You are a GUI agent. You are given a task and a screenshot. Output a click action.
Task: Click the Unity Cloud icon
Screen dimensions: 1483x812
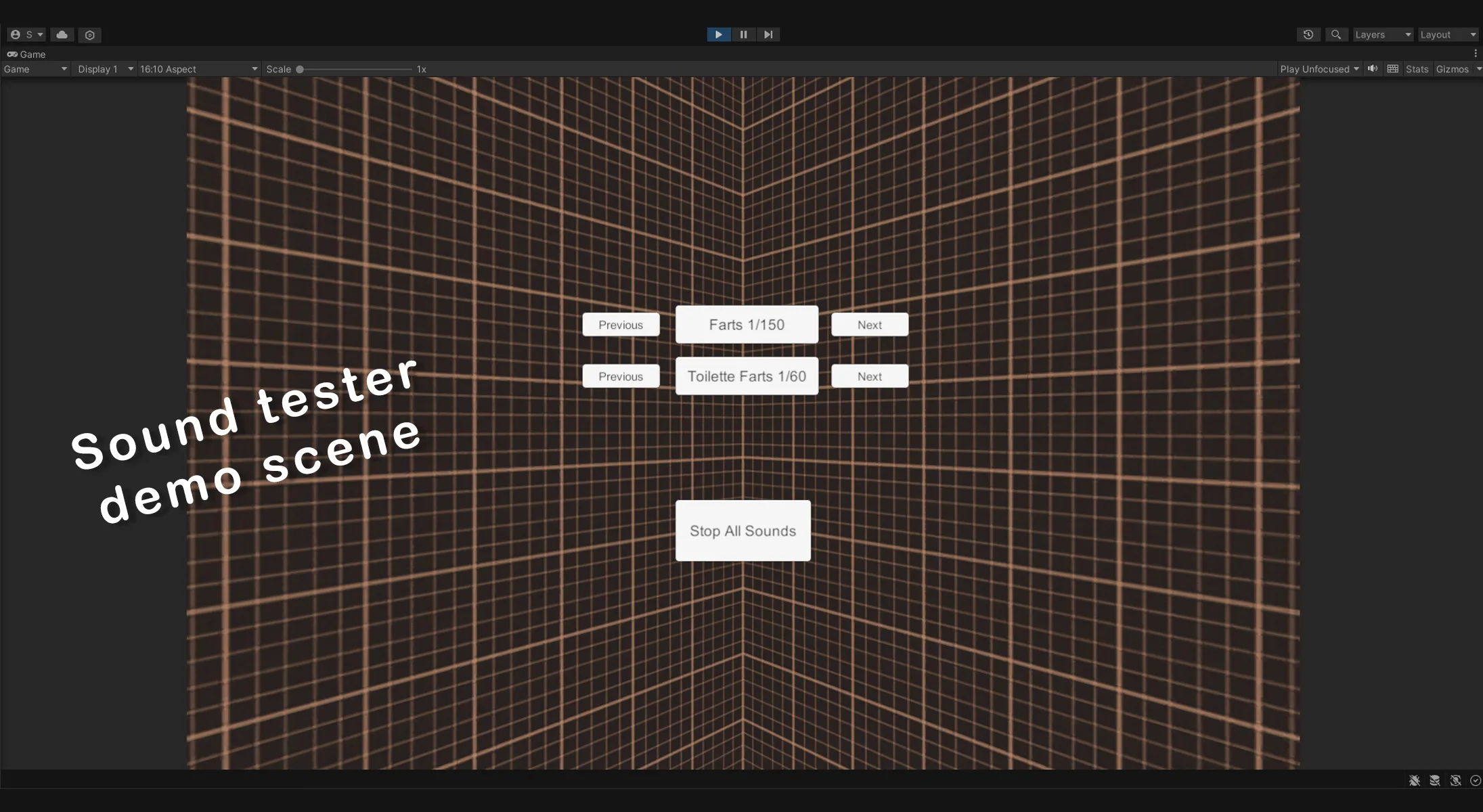62,35
